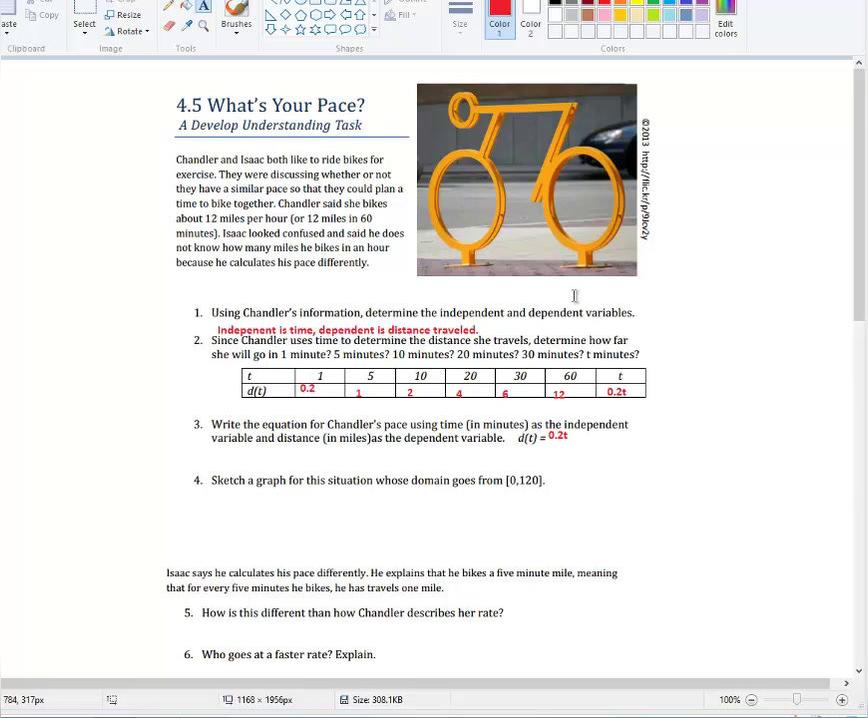
Task: Show the next row of the Shapes gallery
Action: [374, 15]
